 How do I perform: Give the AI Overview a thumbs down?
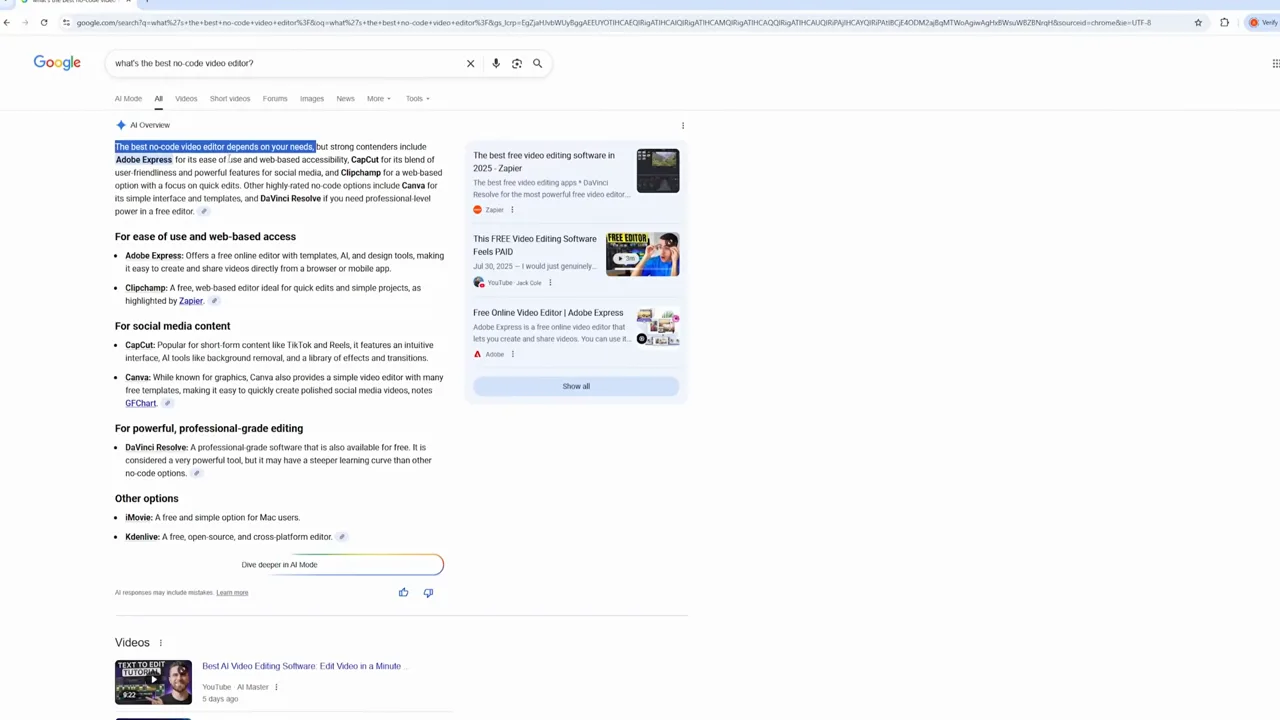point(428,593)
